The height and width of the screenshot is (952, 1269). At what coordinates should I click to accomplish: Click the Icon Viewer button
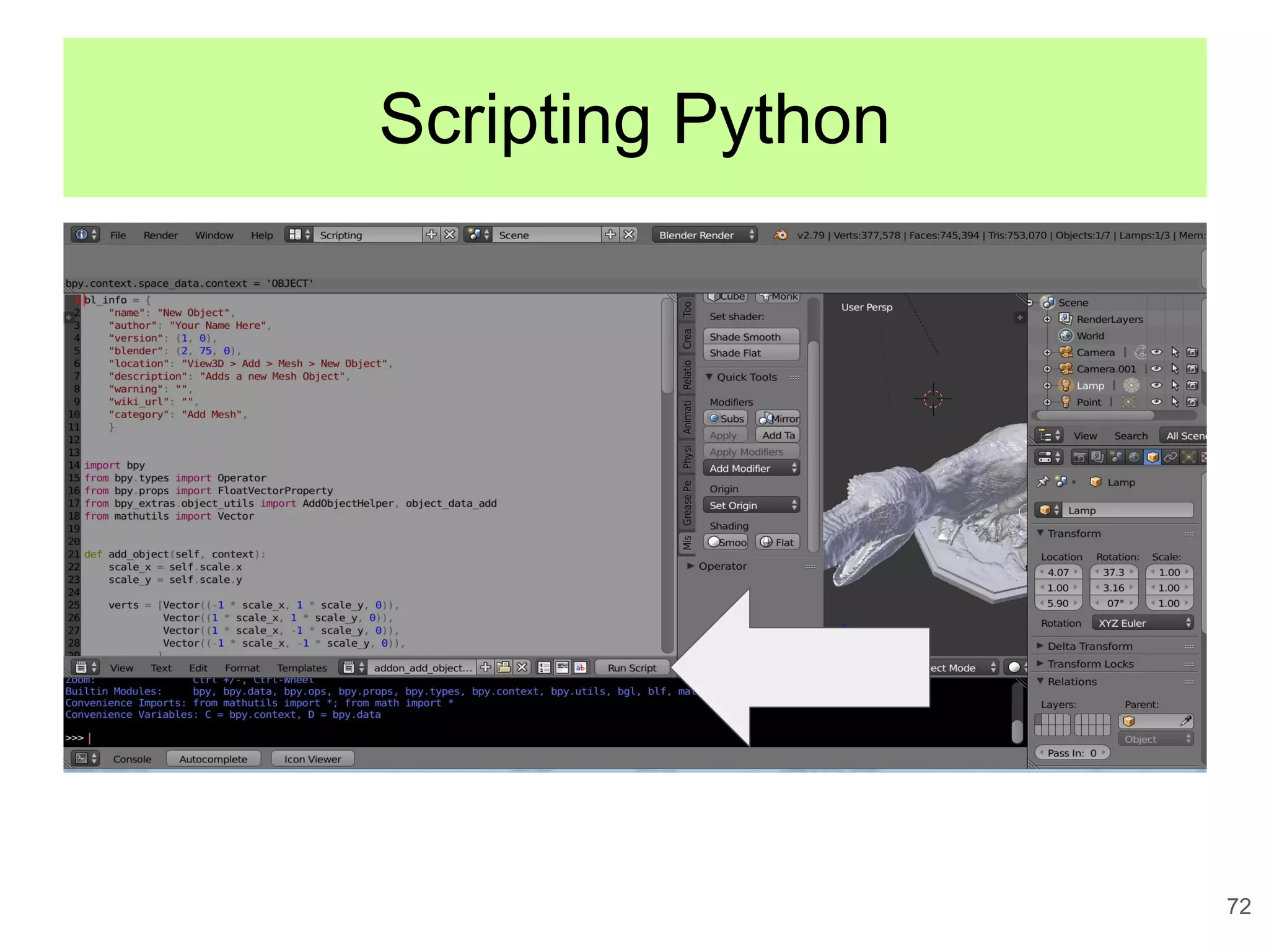(312, 759)
